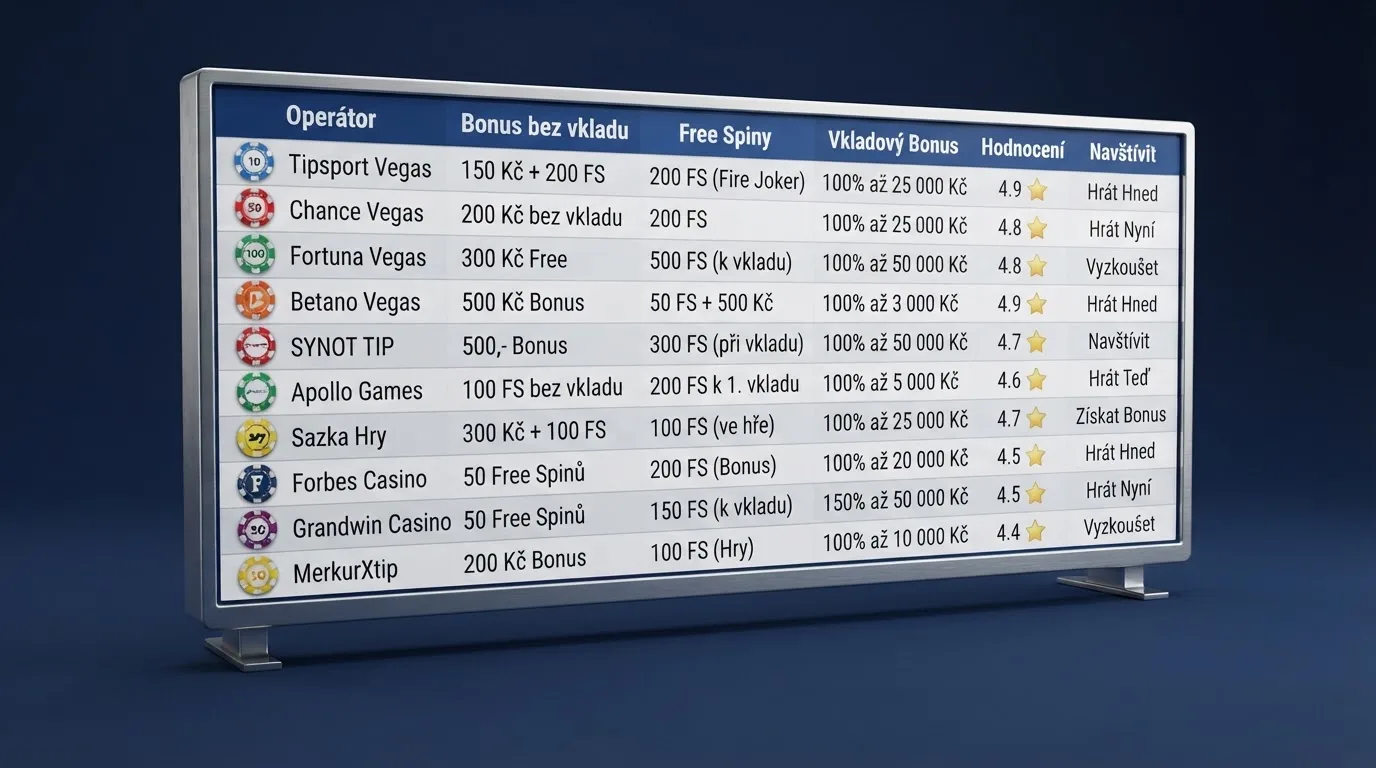Click the Získat Bonus link
This screenshot has width=1376, height=768.
click(x=1120, y=415)
